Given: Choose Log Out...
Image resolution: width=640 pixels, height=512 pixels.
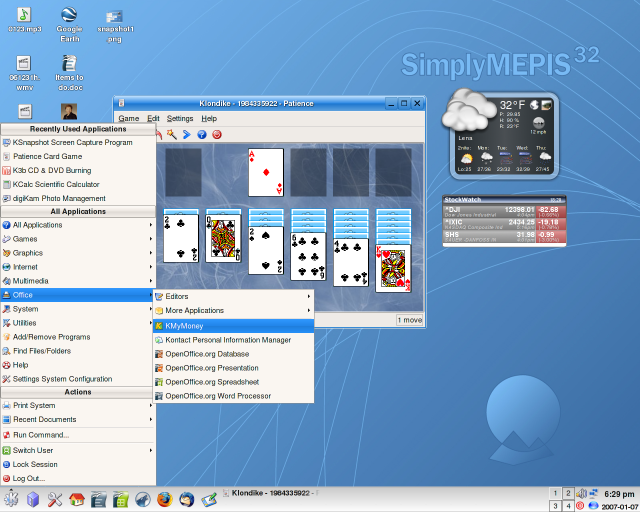Looking at the screenshot, I should 78,478.
